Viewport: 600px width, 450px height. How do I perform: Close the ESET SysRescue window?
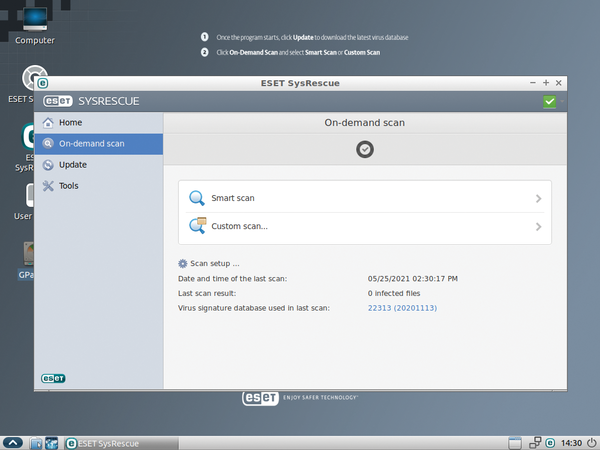[x=559, y=83]
